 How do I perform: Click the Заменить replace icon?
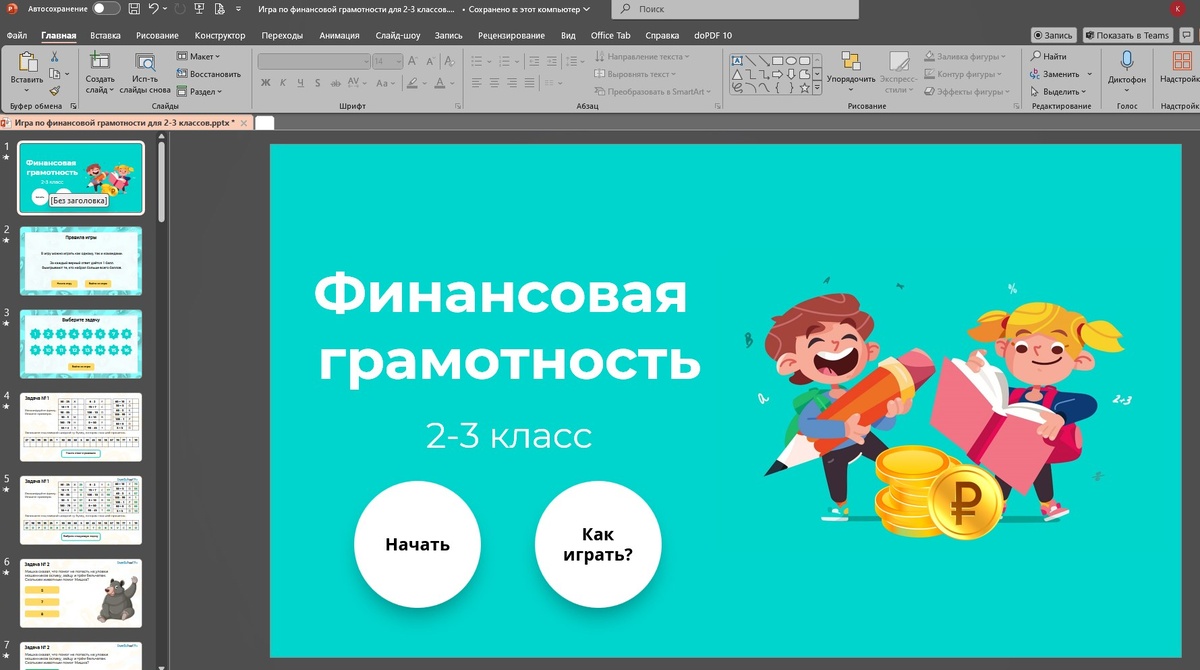pyautogui.click(x=1052, y=73)
